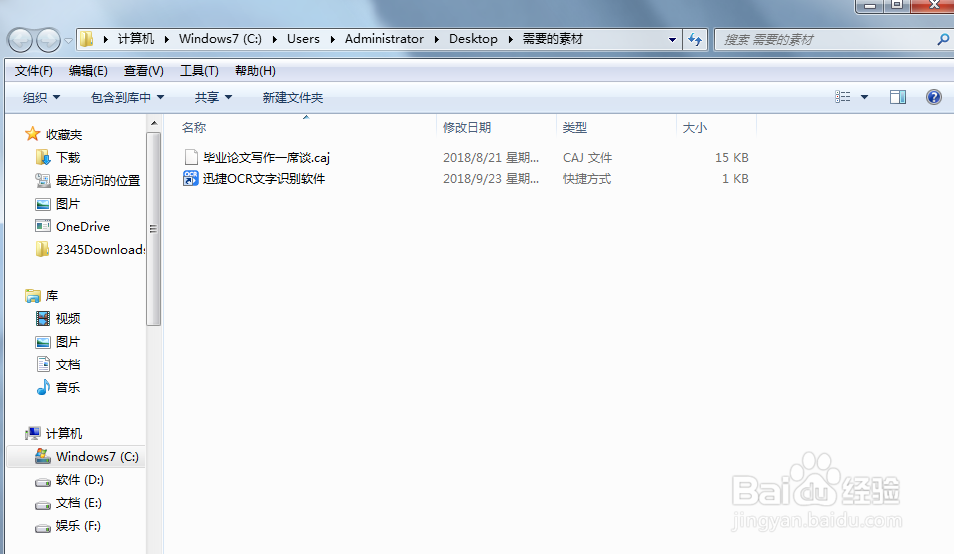Click the blue help question icon
954x554 pixels.
pyautogui.click(x=933, y=97)
